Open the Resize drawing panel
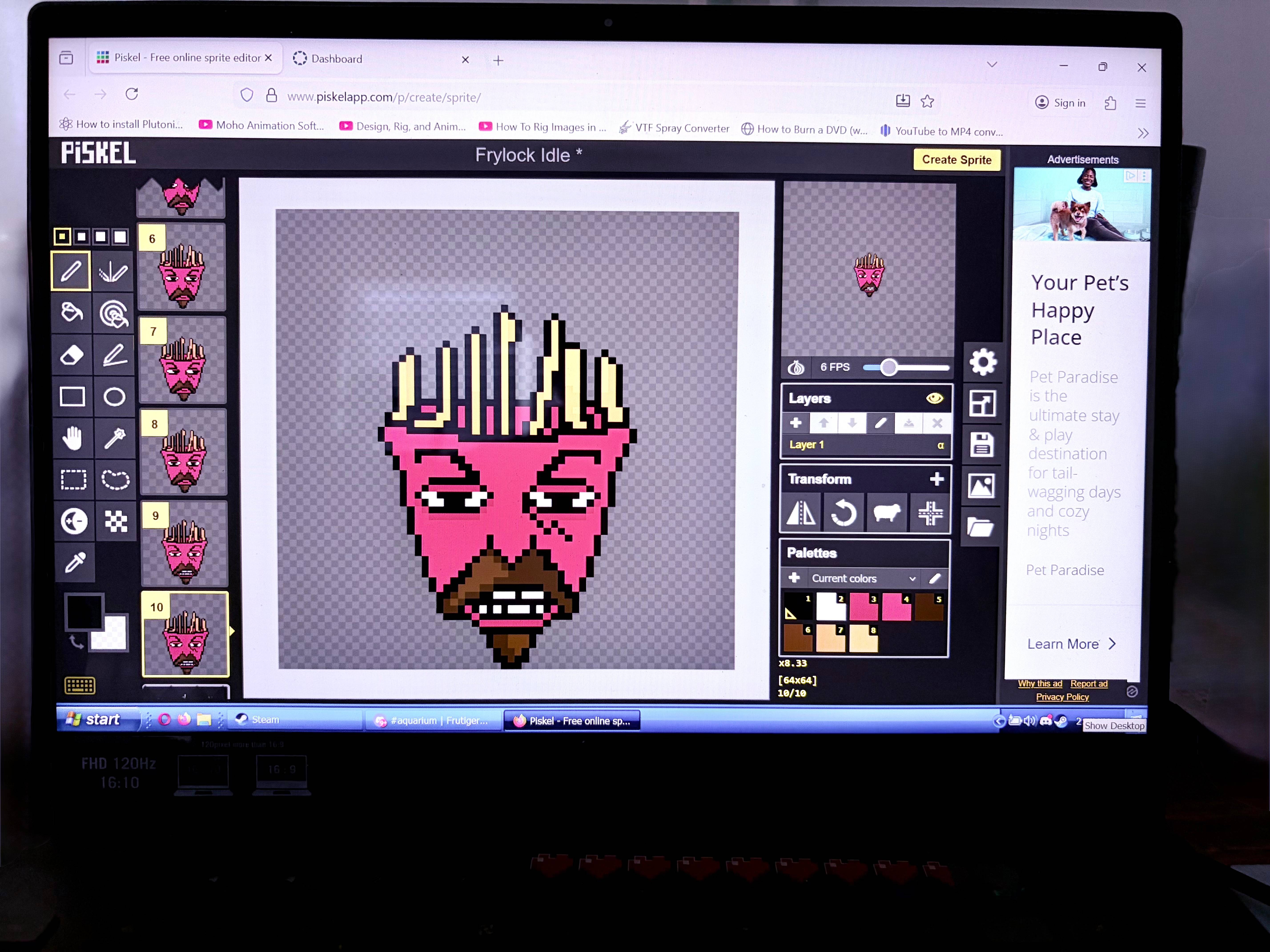 coord(982,403)
